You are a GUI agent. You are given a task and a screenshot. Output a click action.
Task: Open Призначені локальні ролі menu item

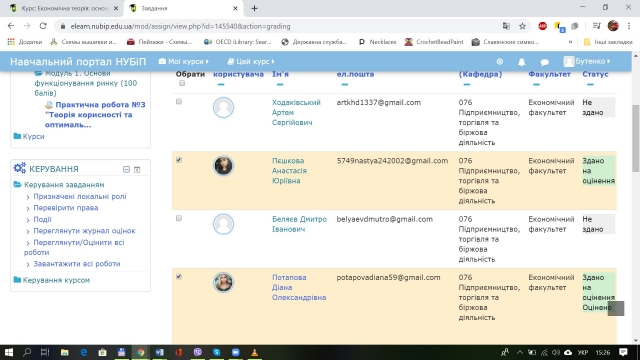pyautogui.click(x=80, y=197)
